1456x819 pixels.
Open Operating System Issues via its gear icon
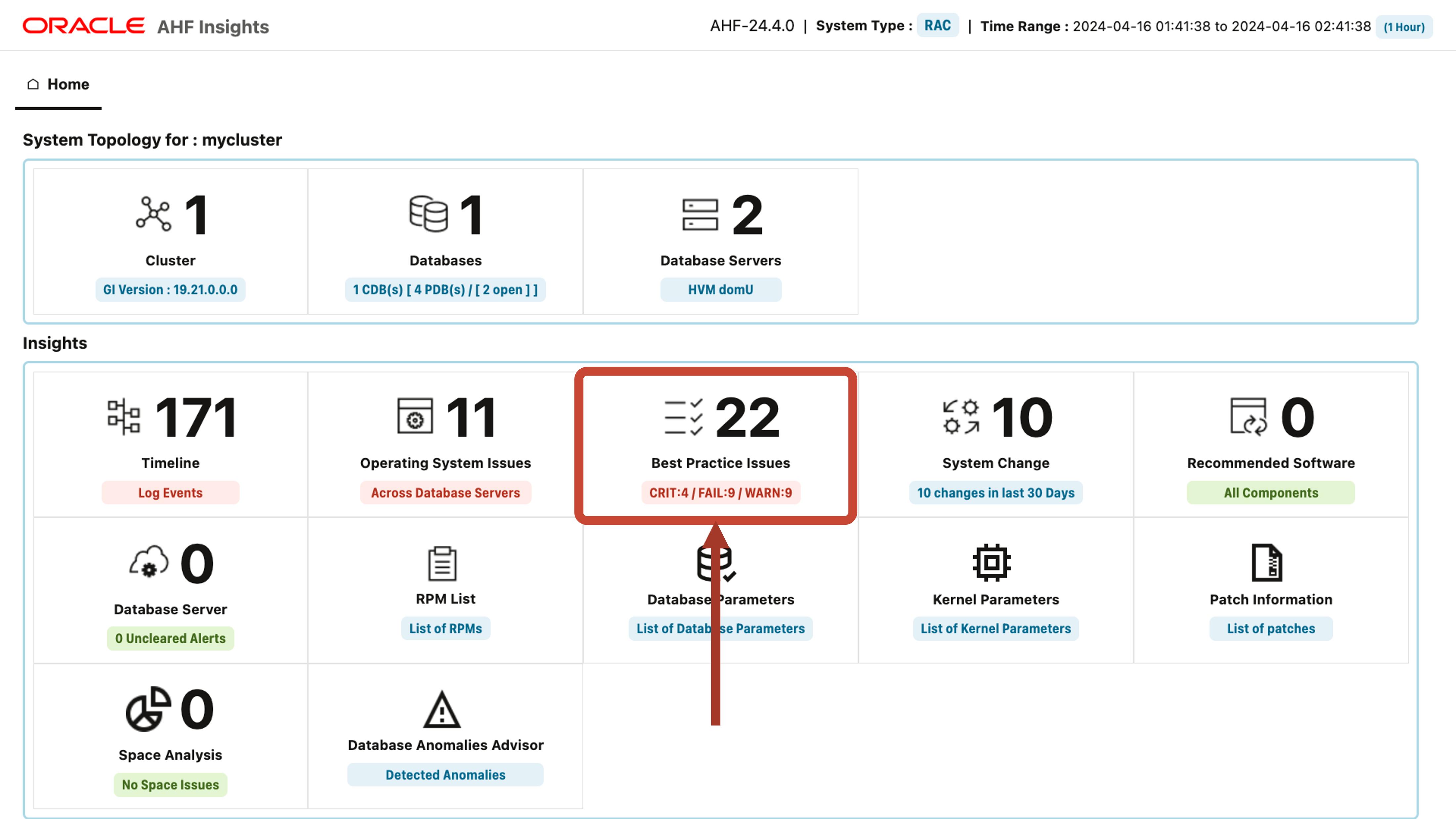click(415, 417)
